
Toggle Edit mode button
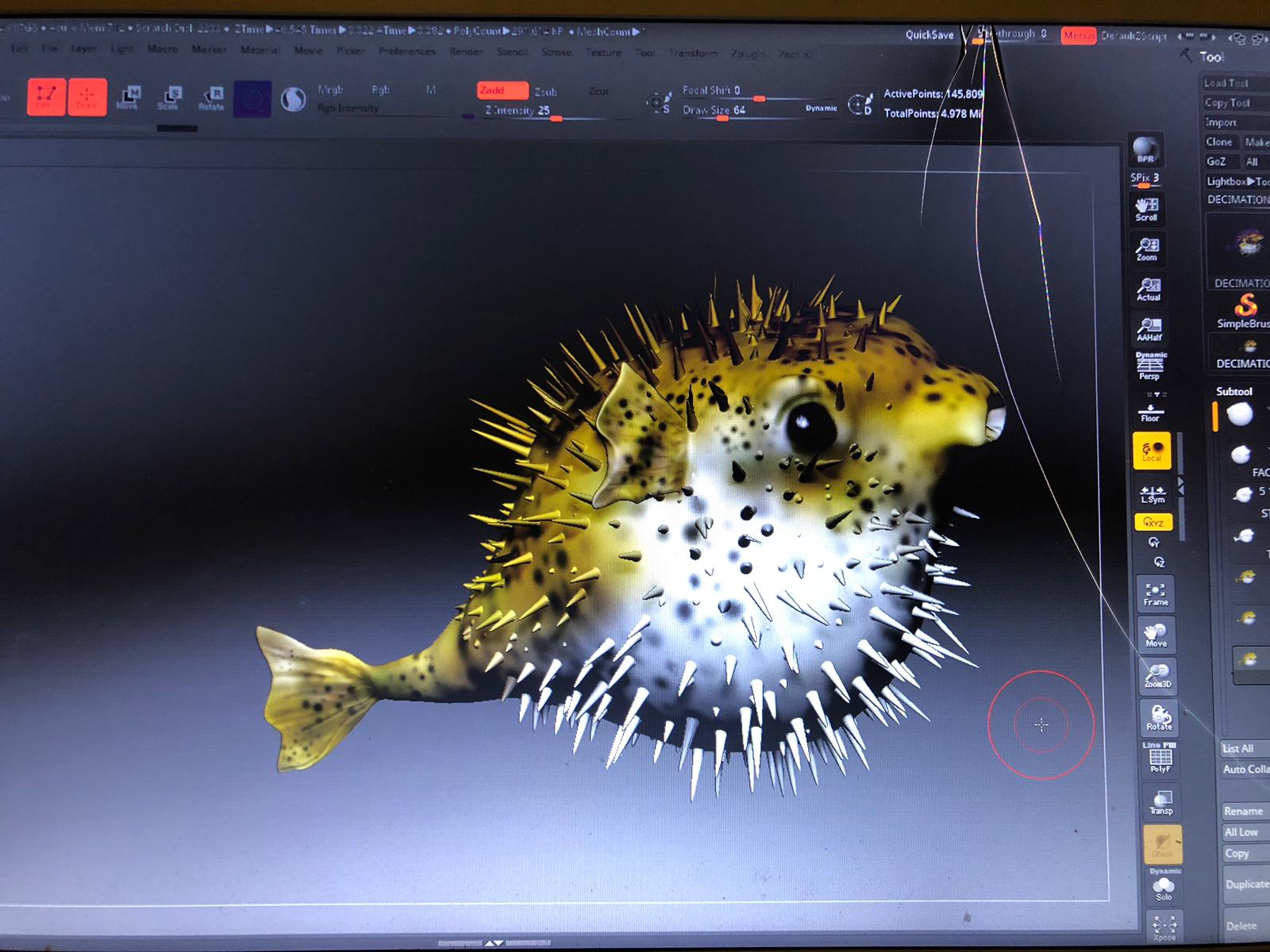[46, 97]
